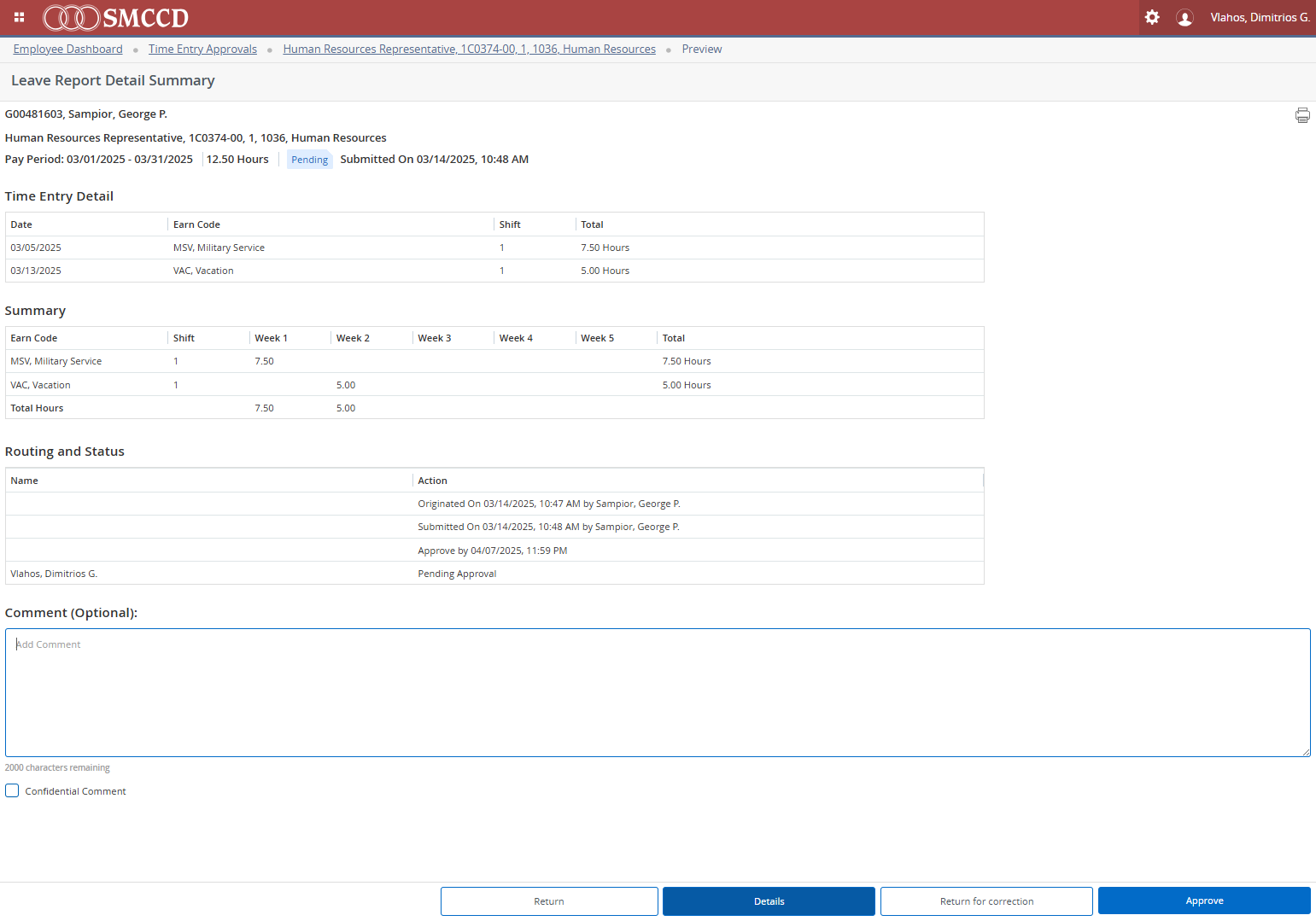Click the 7.50 Hours total in Time Entry Detail
1316x921 pixels.
tap(605, 248)
